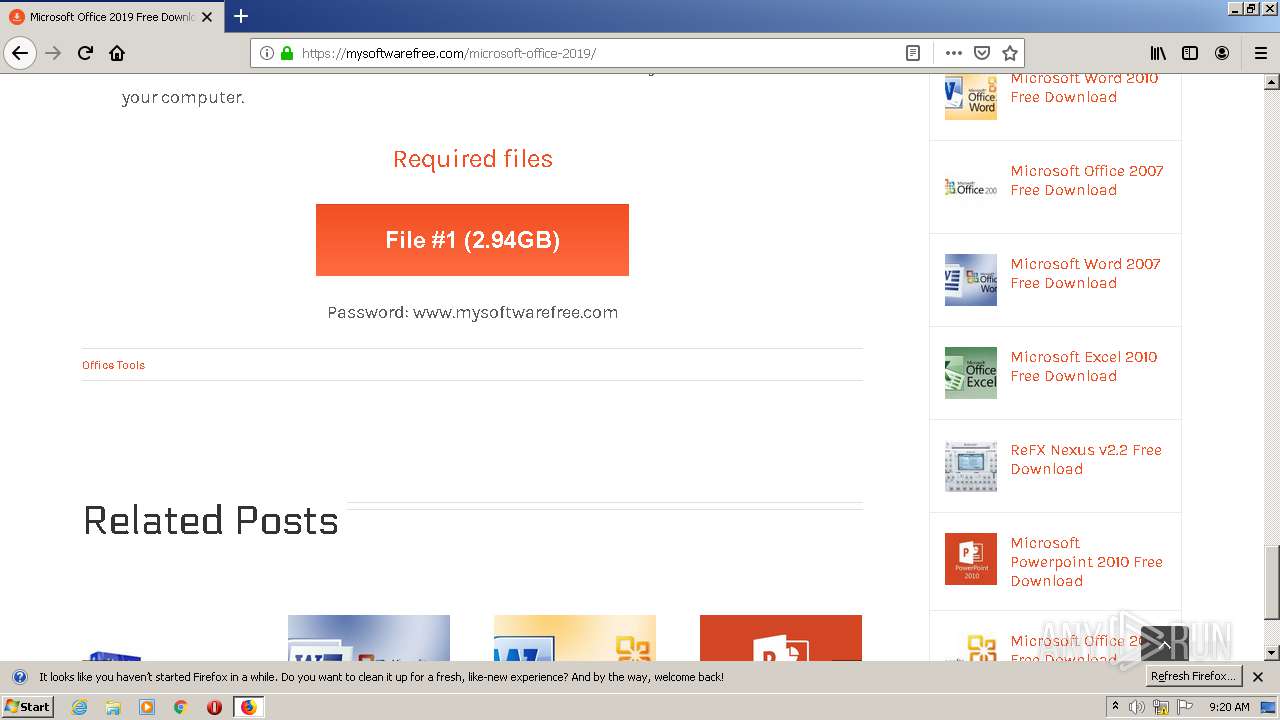1280x720 pixels.
Task: Open ReFX Nexus v2.2 Free Download link
Action: [x=1086, y=459]
